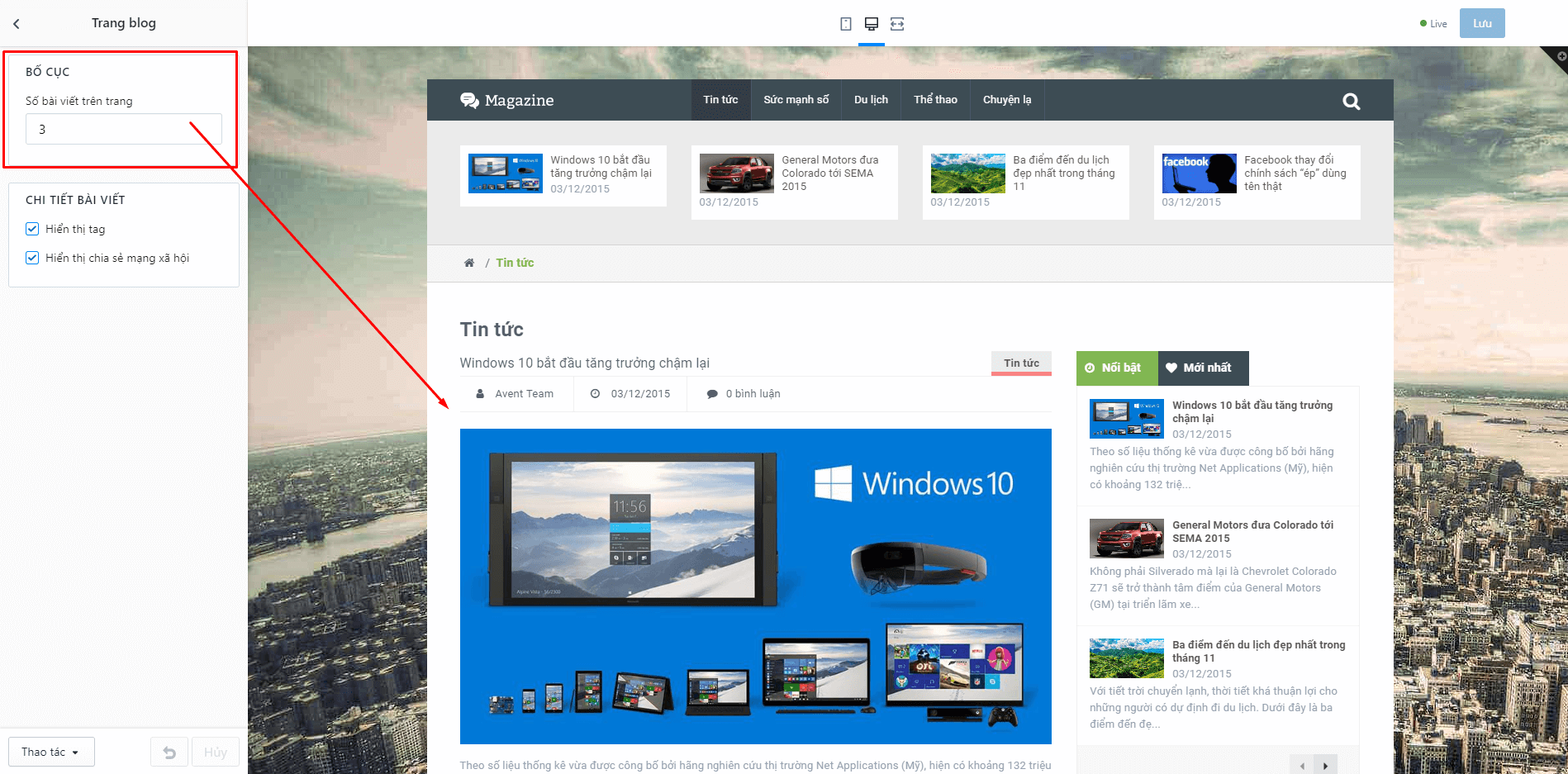This screenshot has height=774, width=1568.
Task: Open article title Windows 10 bắt đầu tăng trưởng
Action: pos(584,363)
